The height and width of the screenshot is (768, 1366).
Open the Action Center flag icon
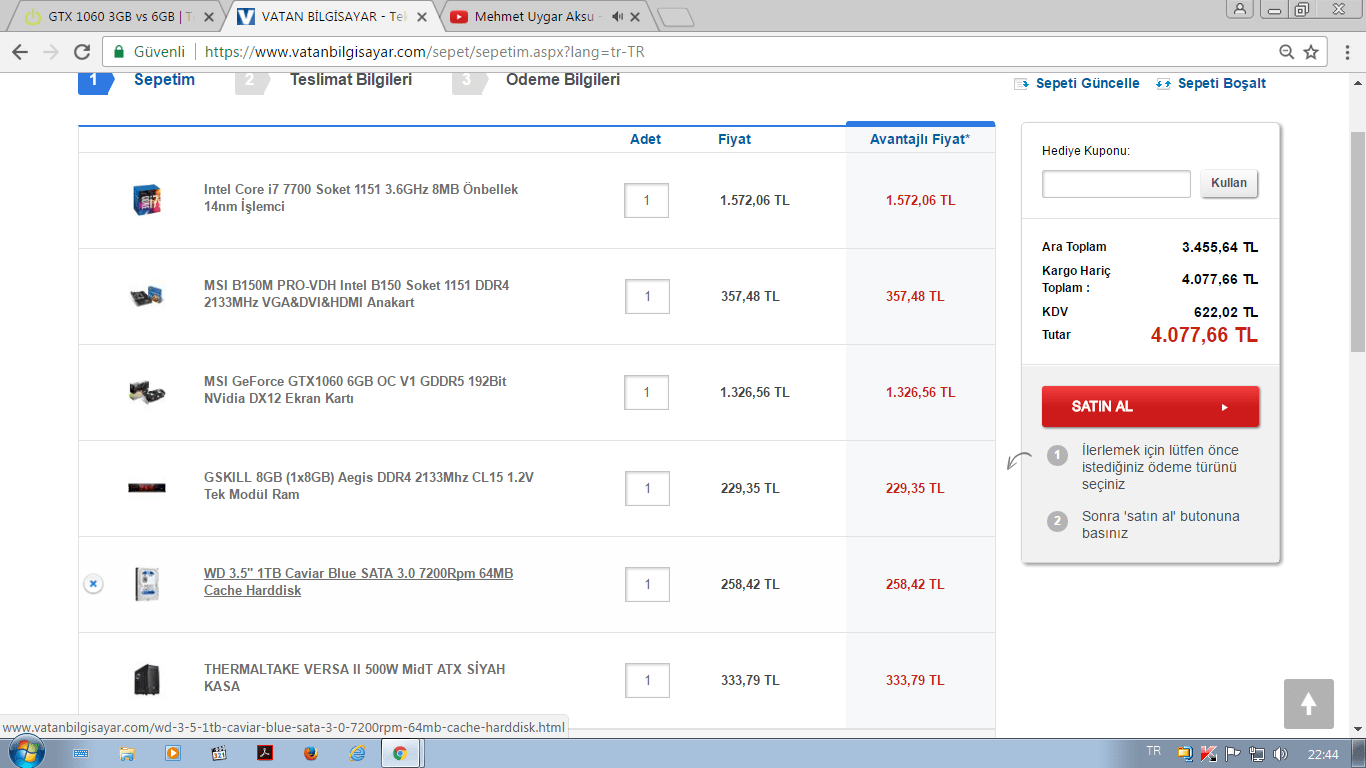pyautogui.click(x=1233, y=753)
